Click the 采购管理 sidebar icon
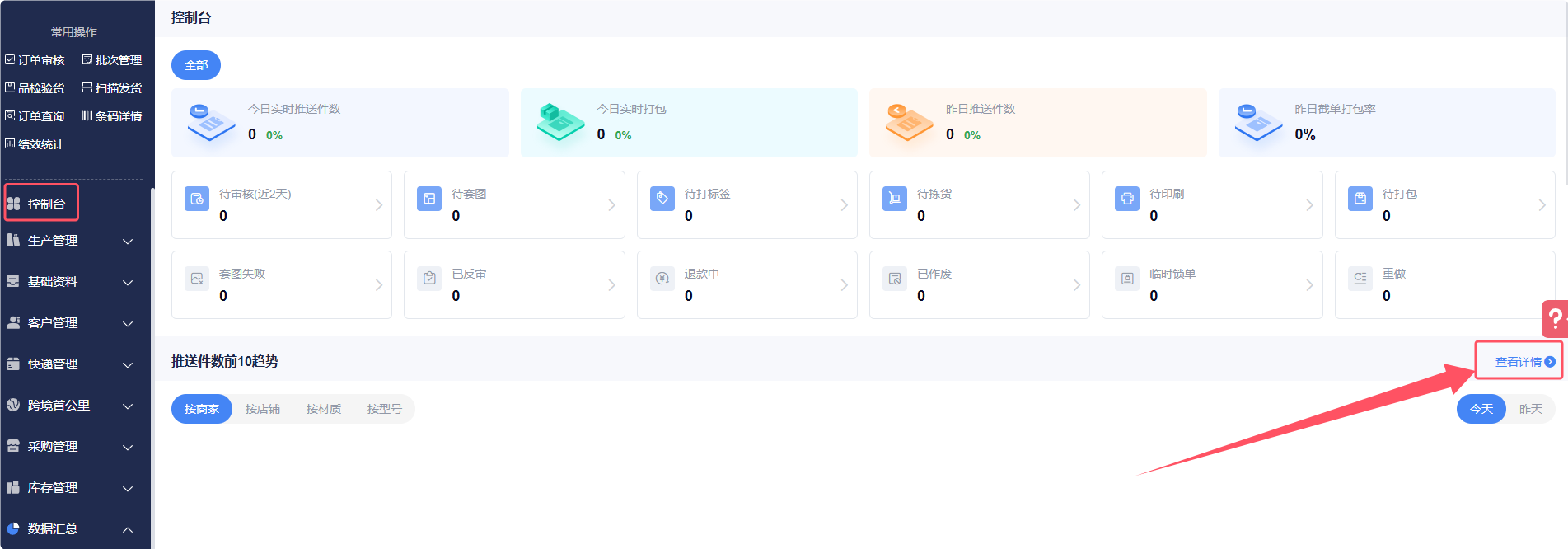Viewport: 1568px width, 549px height. [x=13, y=446]
